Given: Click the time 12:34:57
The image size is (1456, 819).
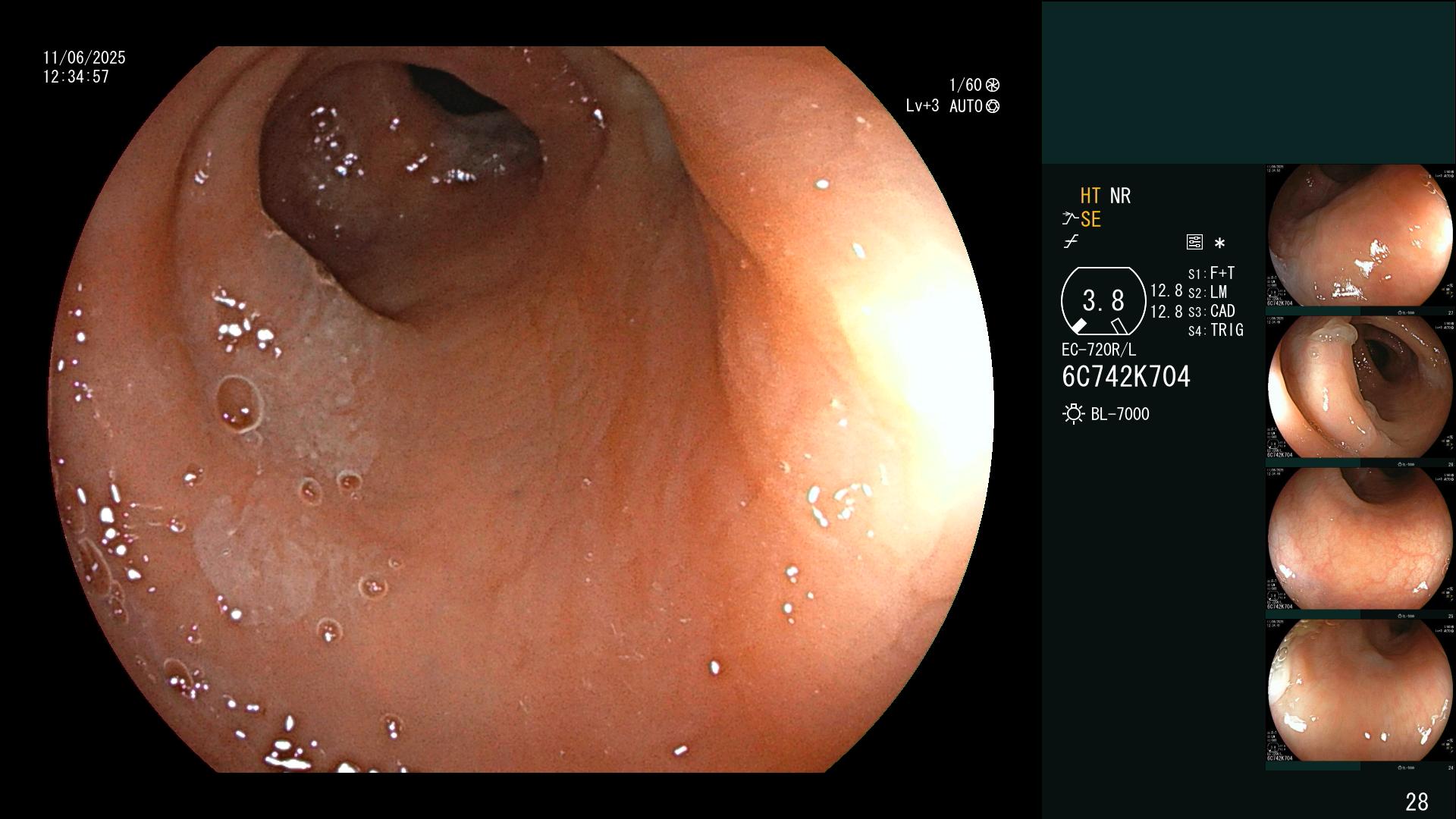Looking at the screenshot, I should coord(76,77).
